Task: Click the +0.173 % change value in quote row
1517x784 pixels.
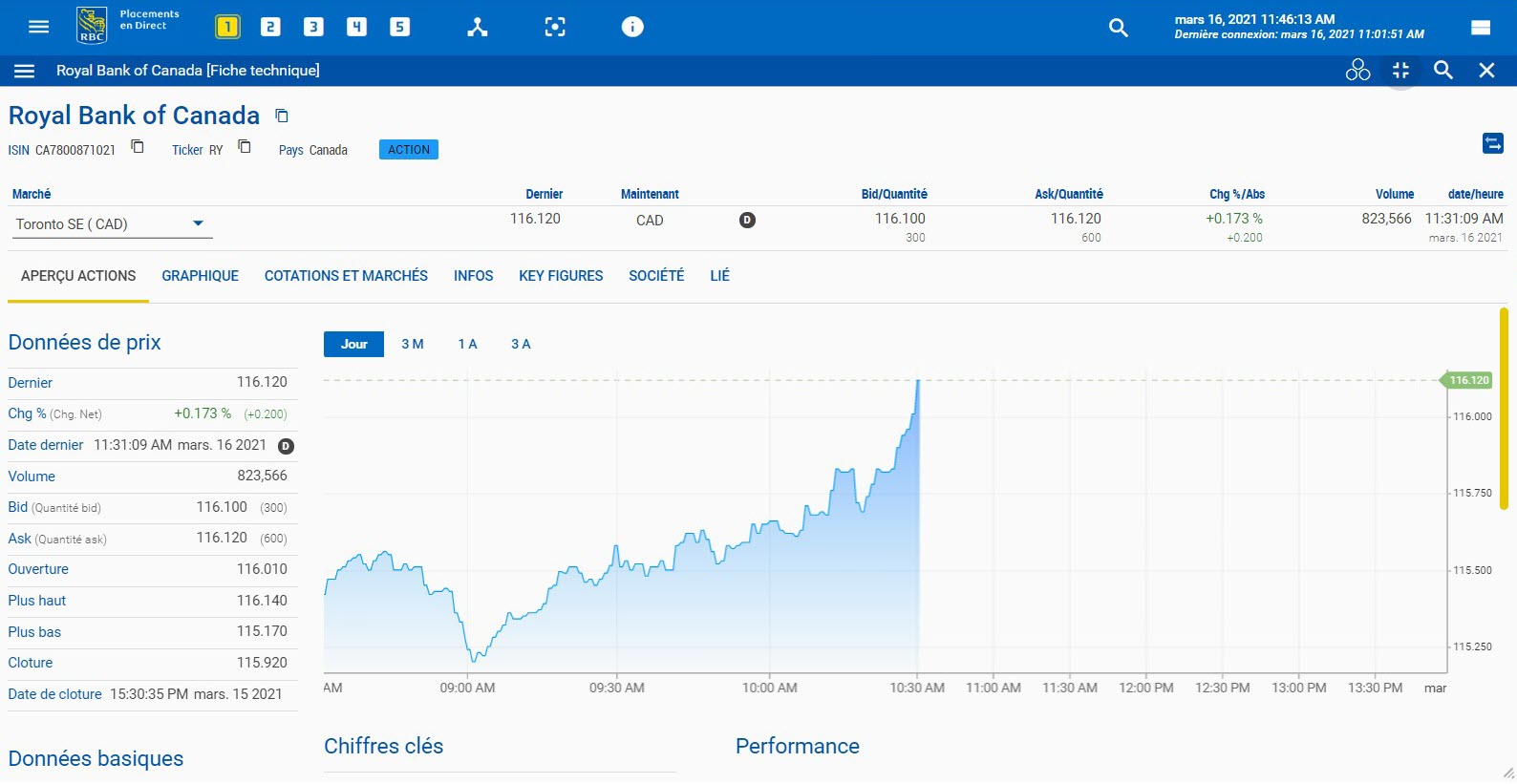Action: [x=1233, y=219]
